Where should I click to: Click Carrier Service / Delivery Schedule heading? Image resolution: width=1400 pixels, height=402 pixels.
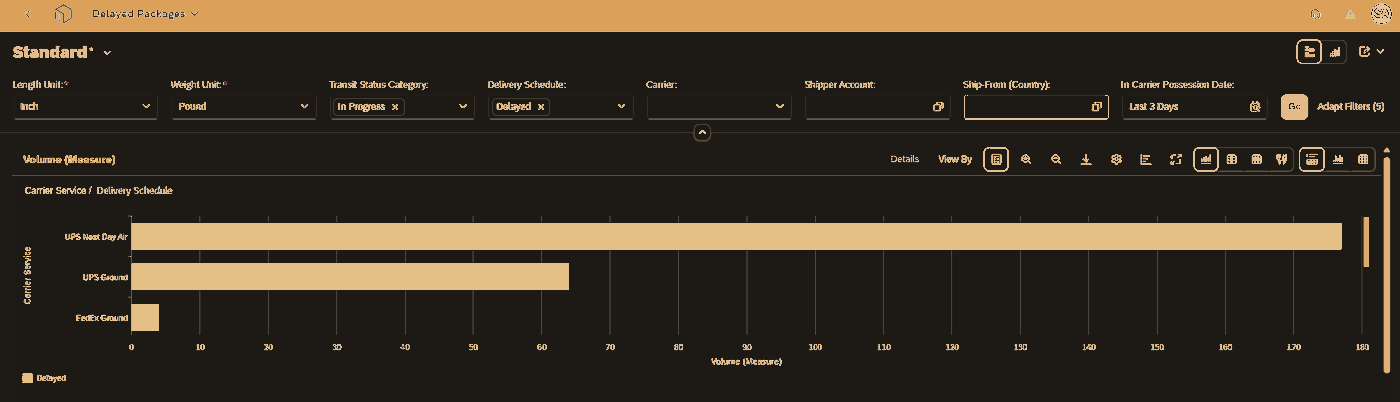98,190
